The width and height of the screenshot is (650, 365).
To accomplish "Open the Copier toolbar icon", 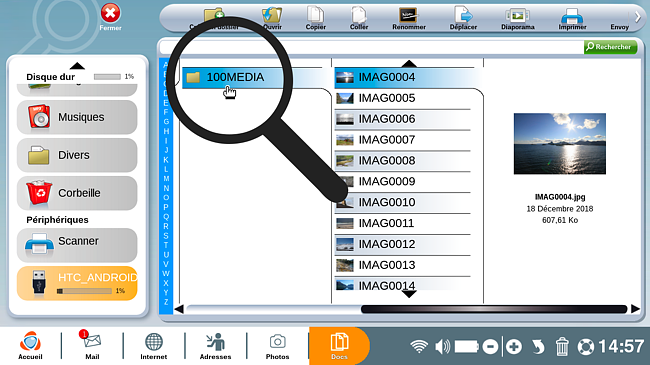I will click(x=315, y=18).
